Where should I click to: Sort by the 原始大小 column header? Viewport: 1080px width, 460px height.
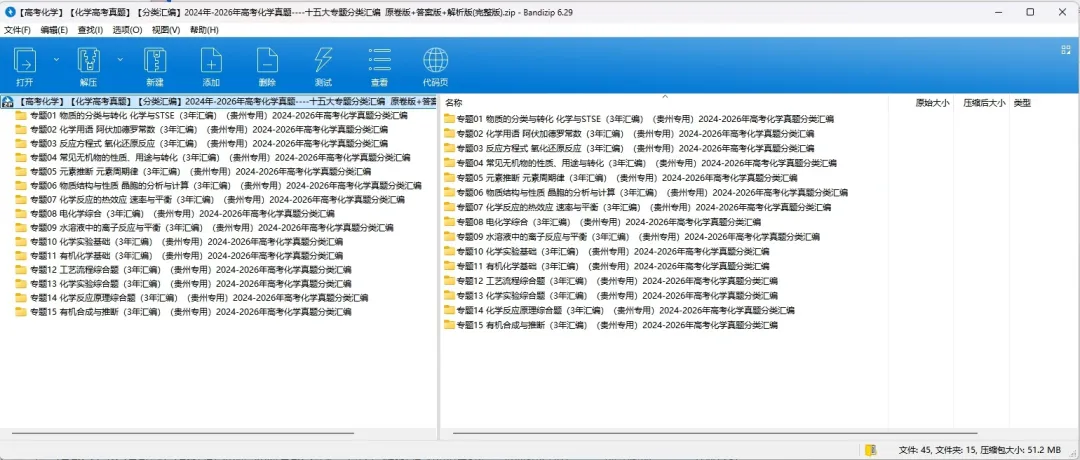pyautogui.click(x=932, y=103)
